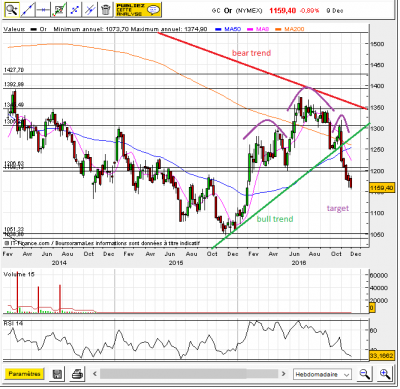Viewport: 400px width, 389px height.
Task: Click the header price 1159,40 in red
Action: (282, 11)
